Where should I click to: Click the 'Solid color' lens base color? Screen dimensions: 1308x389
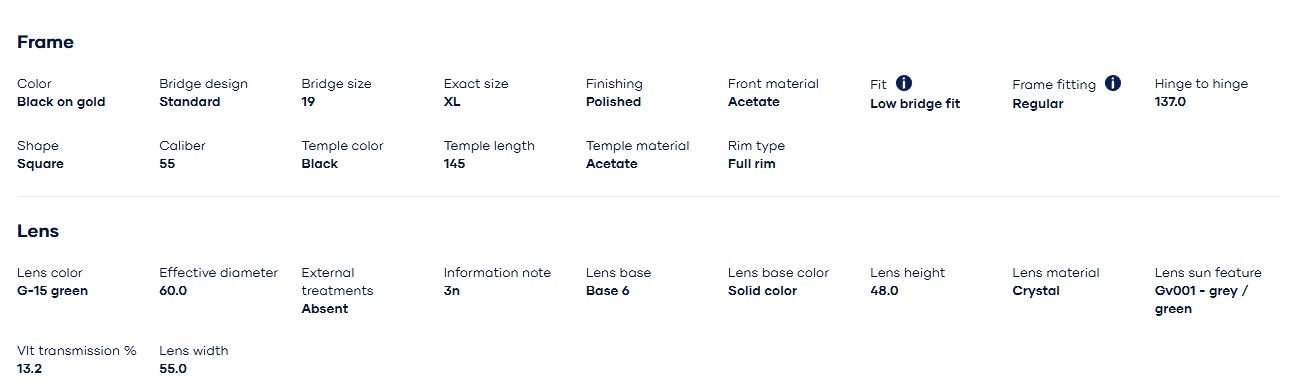coord(762,291)
